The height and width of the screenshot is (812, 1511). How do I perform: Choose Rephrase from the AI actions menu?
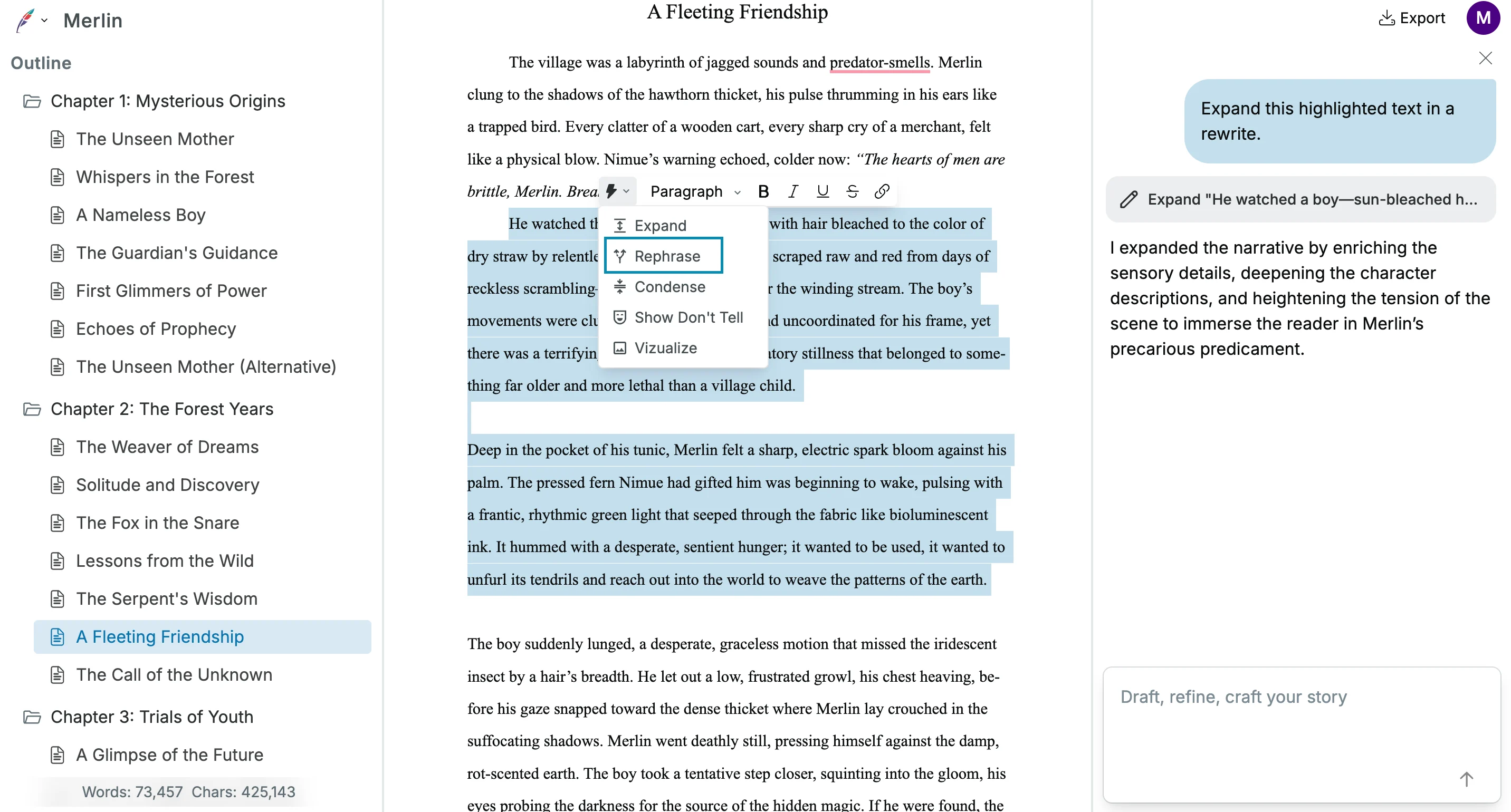point(663,256)
